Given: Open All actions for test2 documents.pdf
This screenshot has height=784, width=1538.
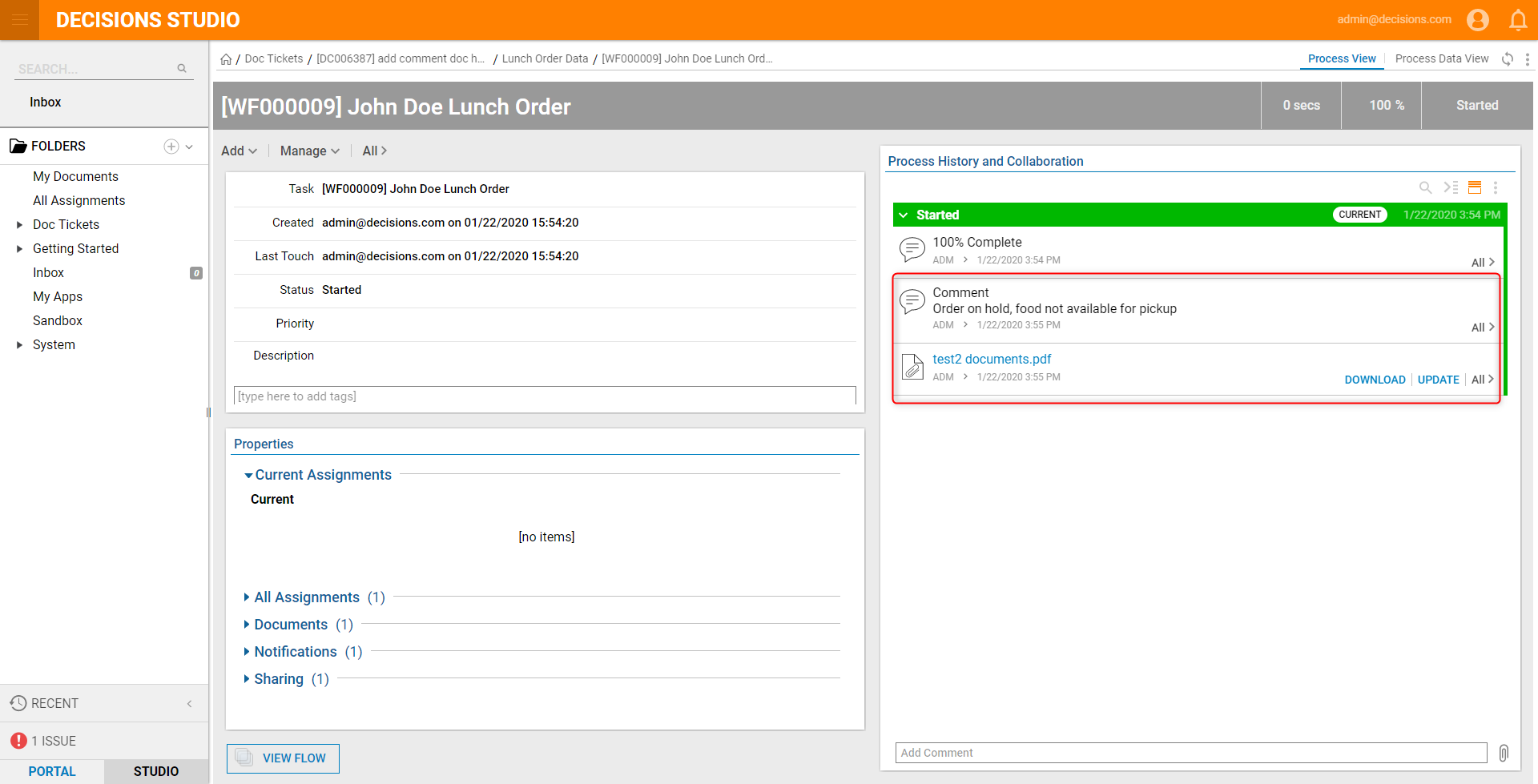Looking at the screenshot, I should 1483,380.
